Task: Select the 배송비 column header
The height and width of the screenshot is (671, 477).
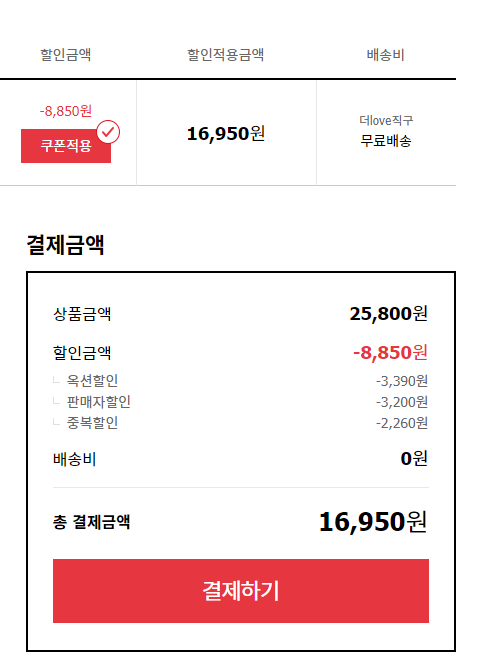Action: pyautogui.click(x=385, y=55)
